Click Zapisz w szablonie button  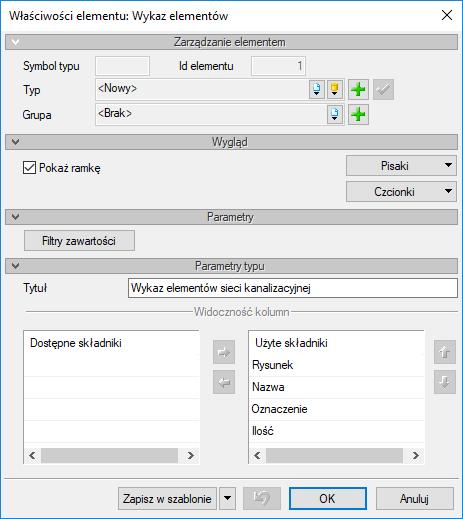pyautogui.click(x=167, y=498)
